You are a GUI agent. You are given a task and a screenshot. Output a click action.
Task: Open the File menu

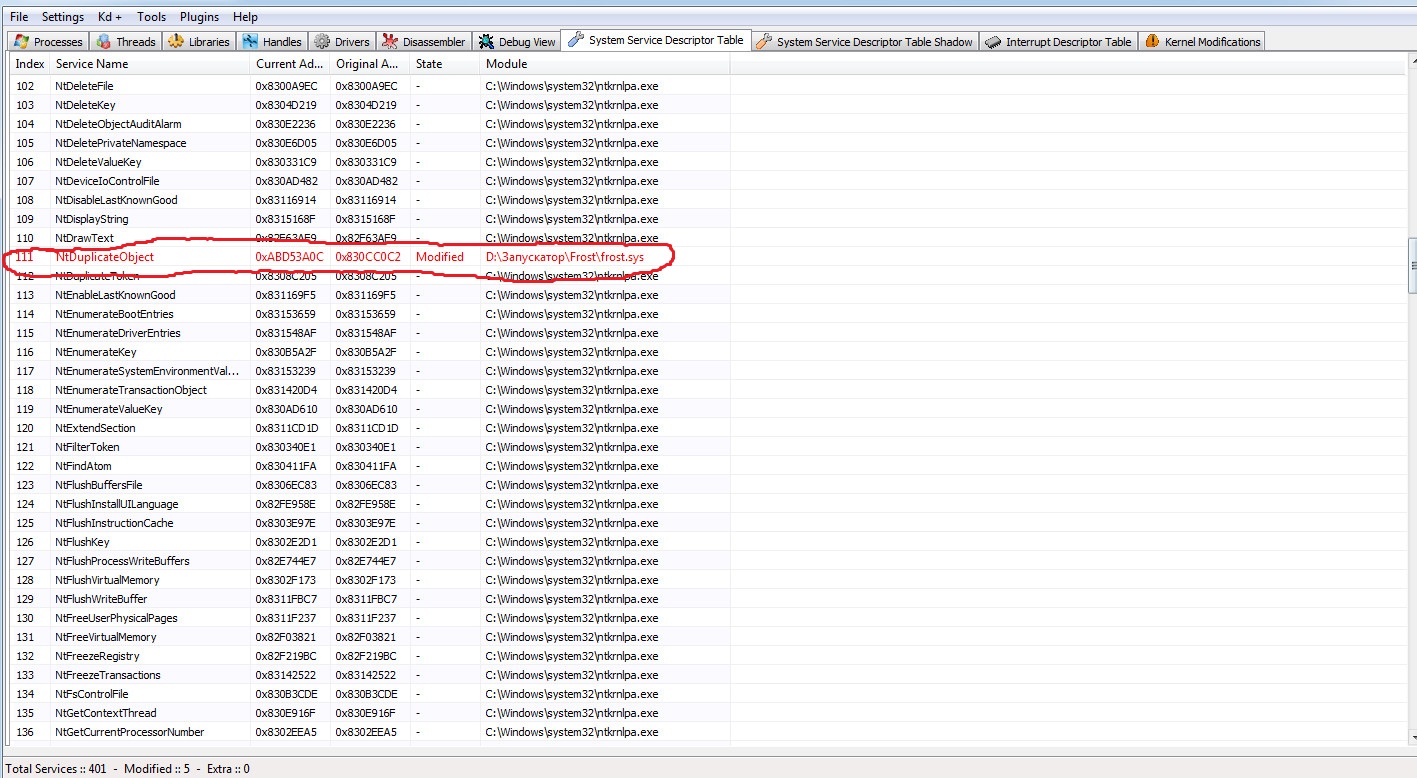click(19, 17)
